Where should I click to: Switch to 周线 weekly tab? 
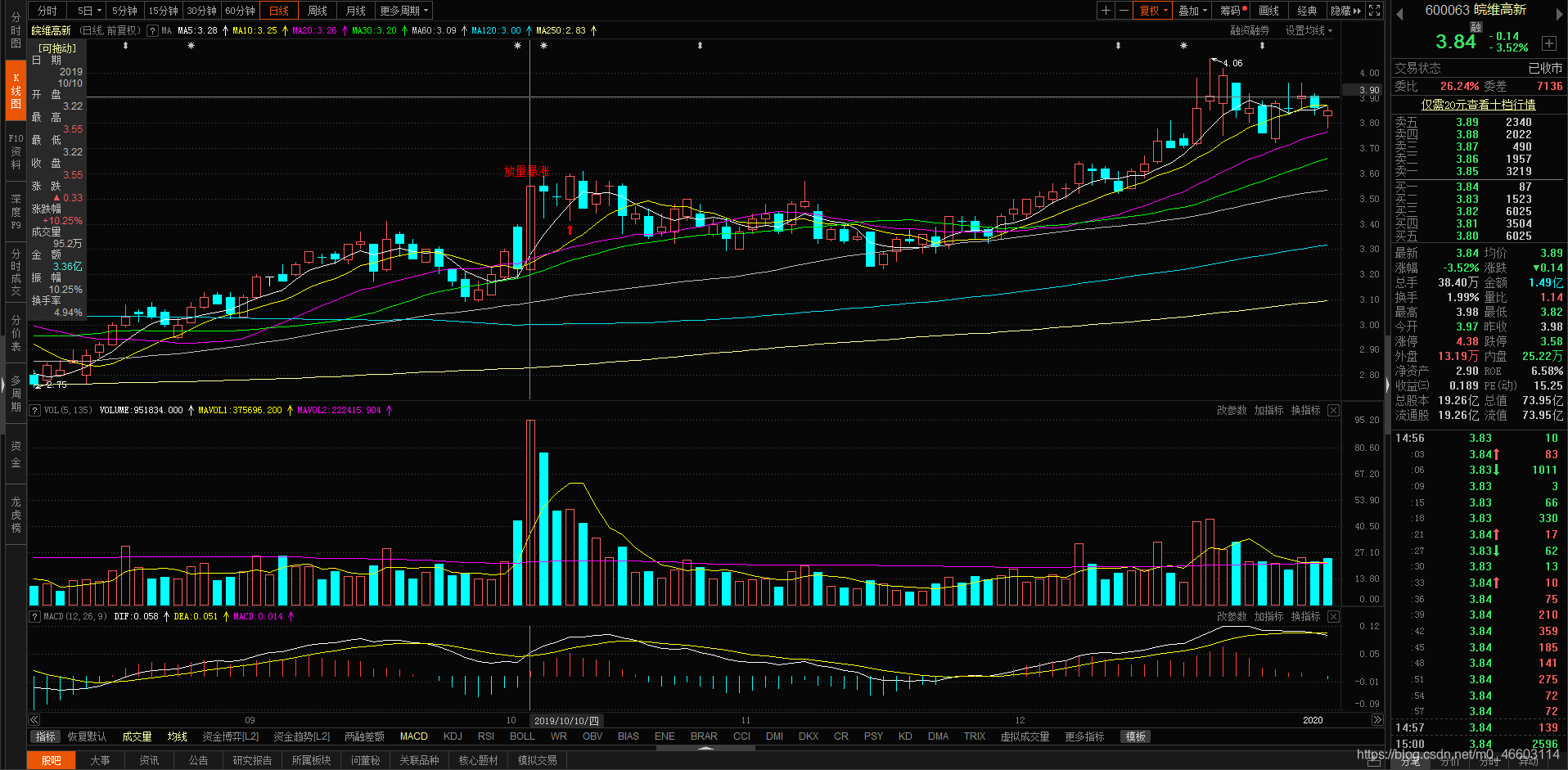coord(318,11)
